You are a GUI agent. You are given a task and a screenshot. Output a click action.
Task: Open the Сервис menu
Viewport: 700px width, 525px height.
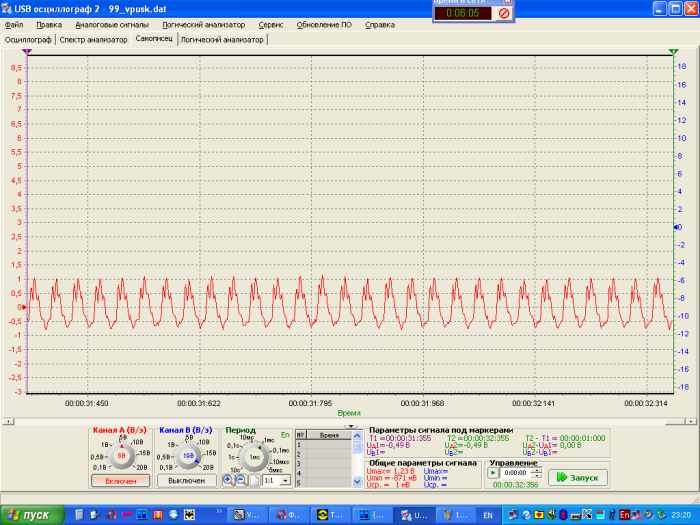tap(271, 25)
